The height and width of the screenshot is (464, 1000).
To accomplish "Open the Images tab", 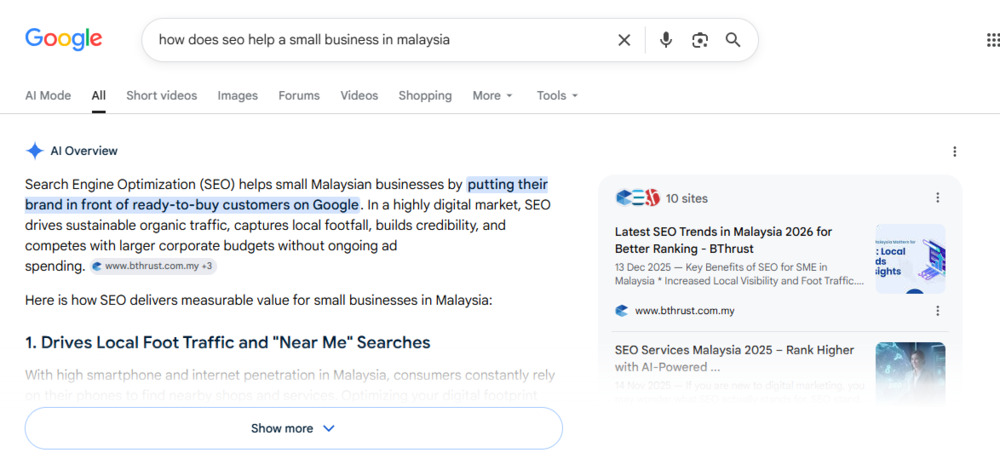I will (x=237, y=96).
